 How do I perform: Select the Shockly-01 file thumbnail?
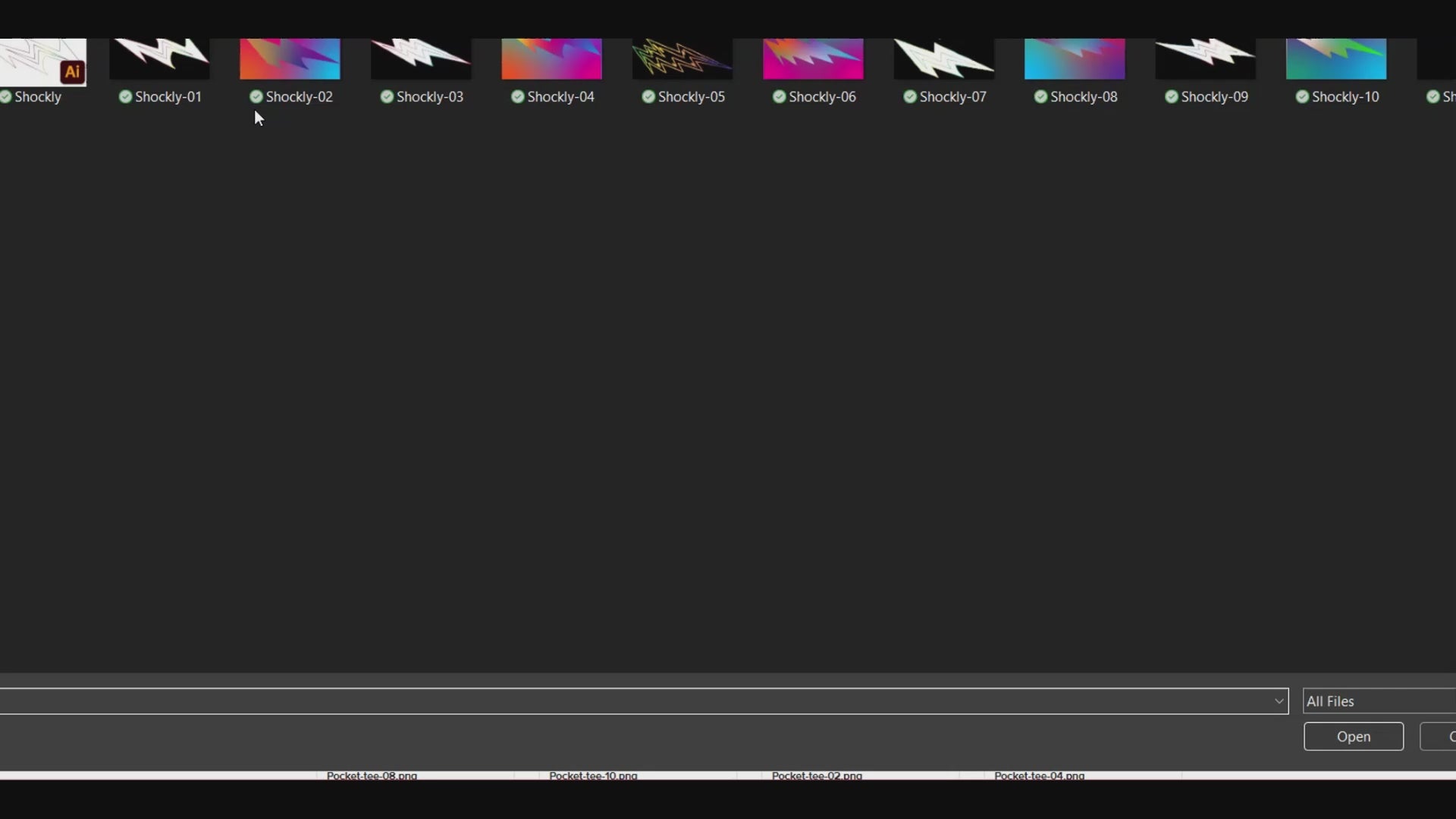159,58
